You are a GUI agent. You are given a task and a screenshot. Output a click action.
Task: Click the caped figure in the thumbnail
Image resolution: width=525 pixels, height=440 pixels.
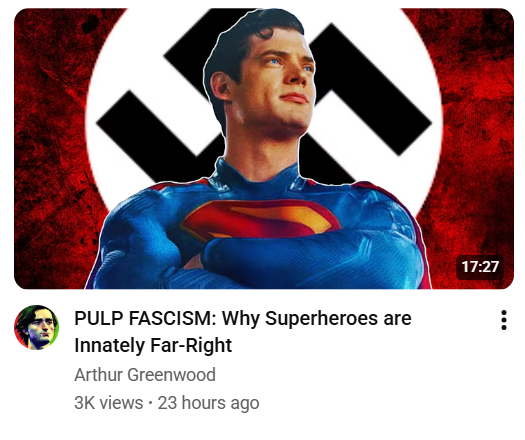point(259,149)
